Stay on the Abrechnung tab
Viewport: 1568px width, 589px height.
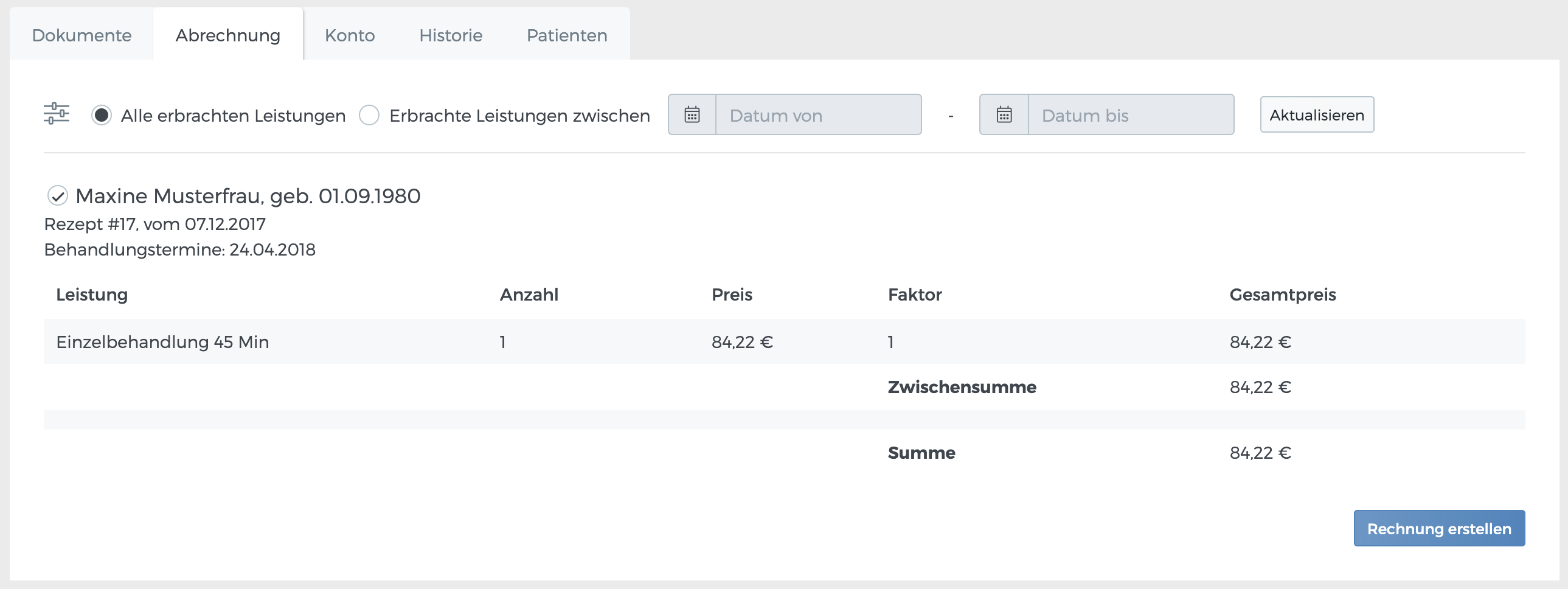pos(227,35)
